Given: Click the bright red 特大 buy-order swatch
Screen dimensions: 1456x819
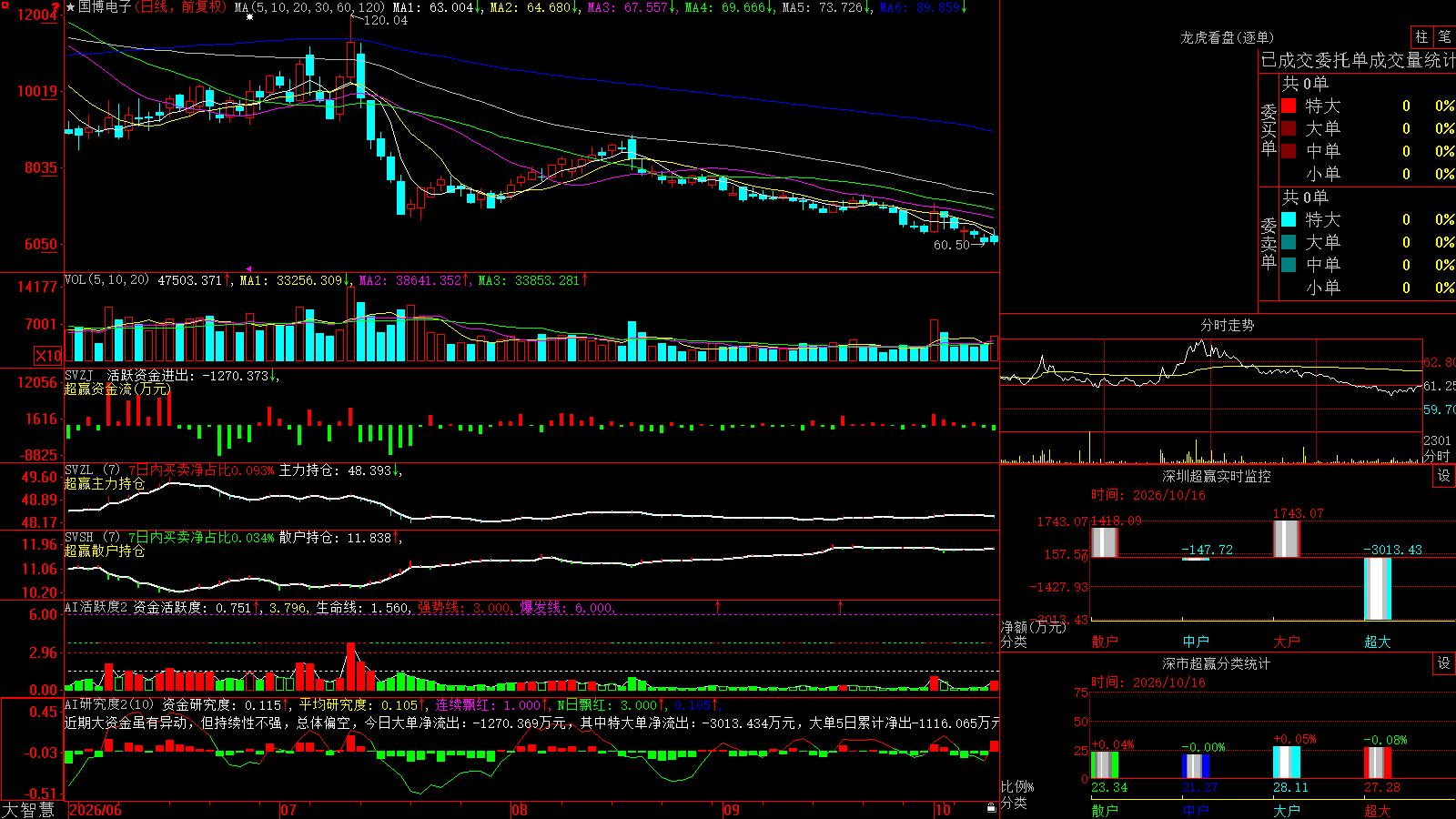Looking at the screenshot, I should (1289, 106).
